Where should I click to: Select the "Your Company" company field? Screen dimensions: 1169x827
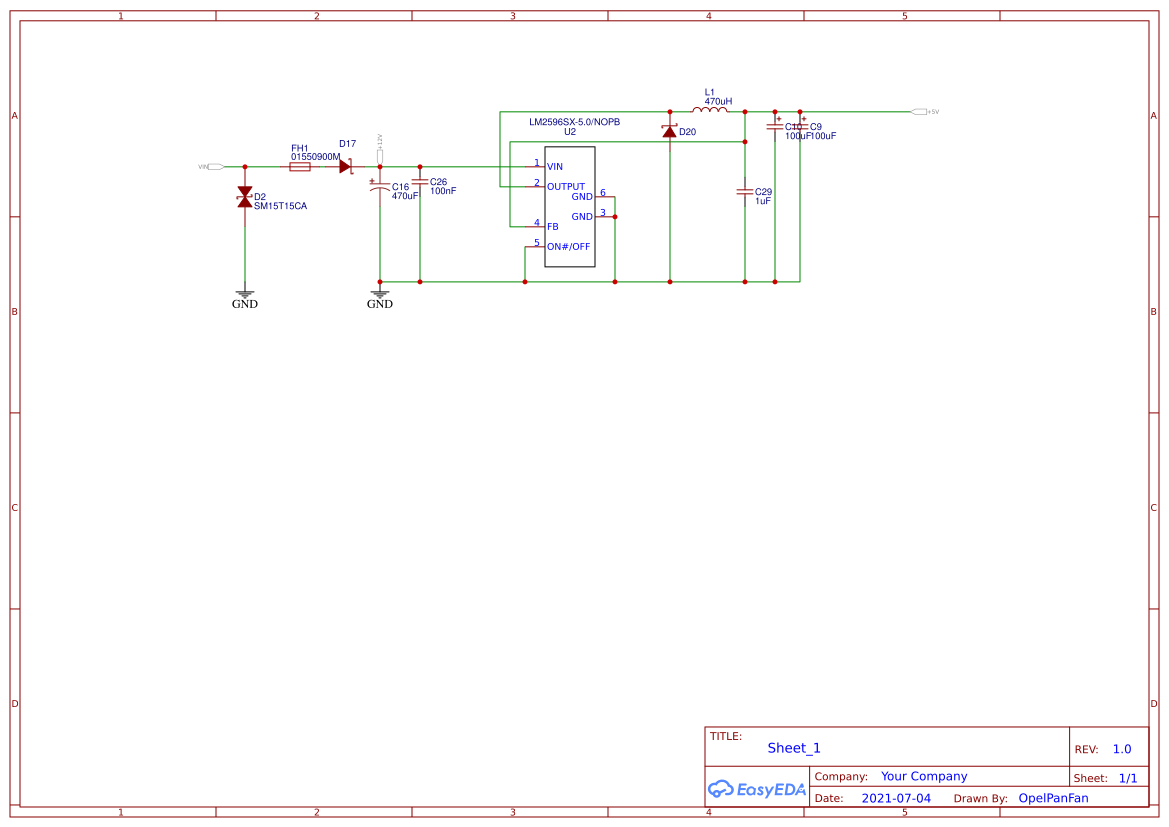[x=924, y=776]
